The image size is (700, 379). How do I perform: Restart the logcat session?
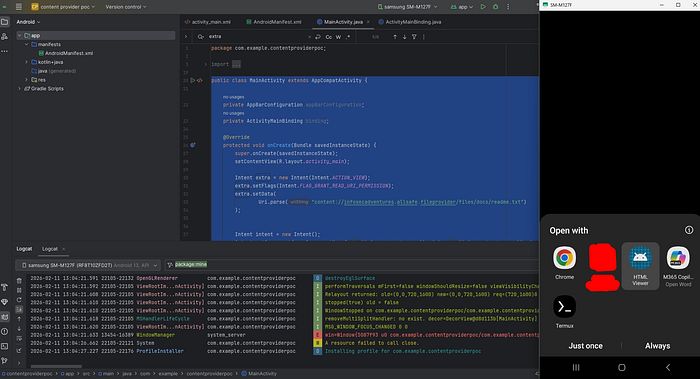coord(19,300)
